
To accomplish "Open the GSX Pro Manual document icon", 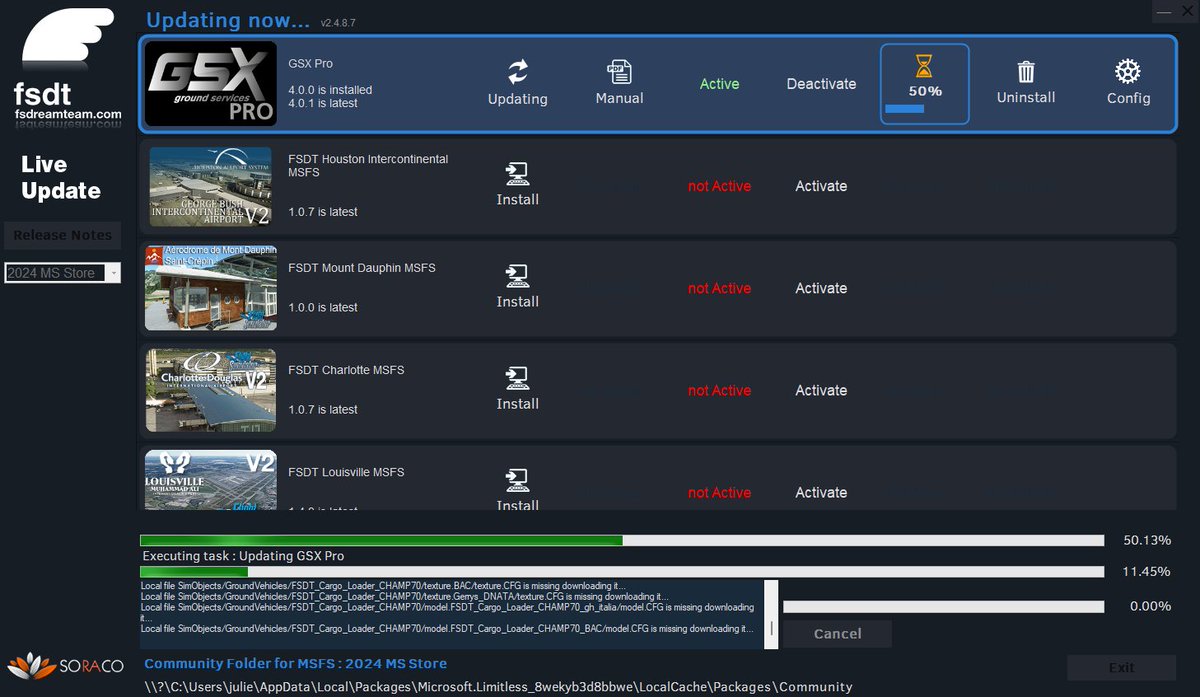I will [x=619, y=72].
